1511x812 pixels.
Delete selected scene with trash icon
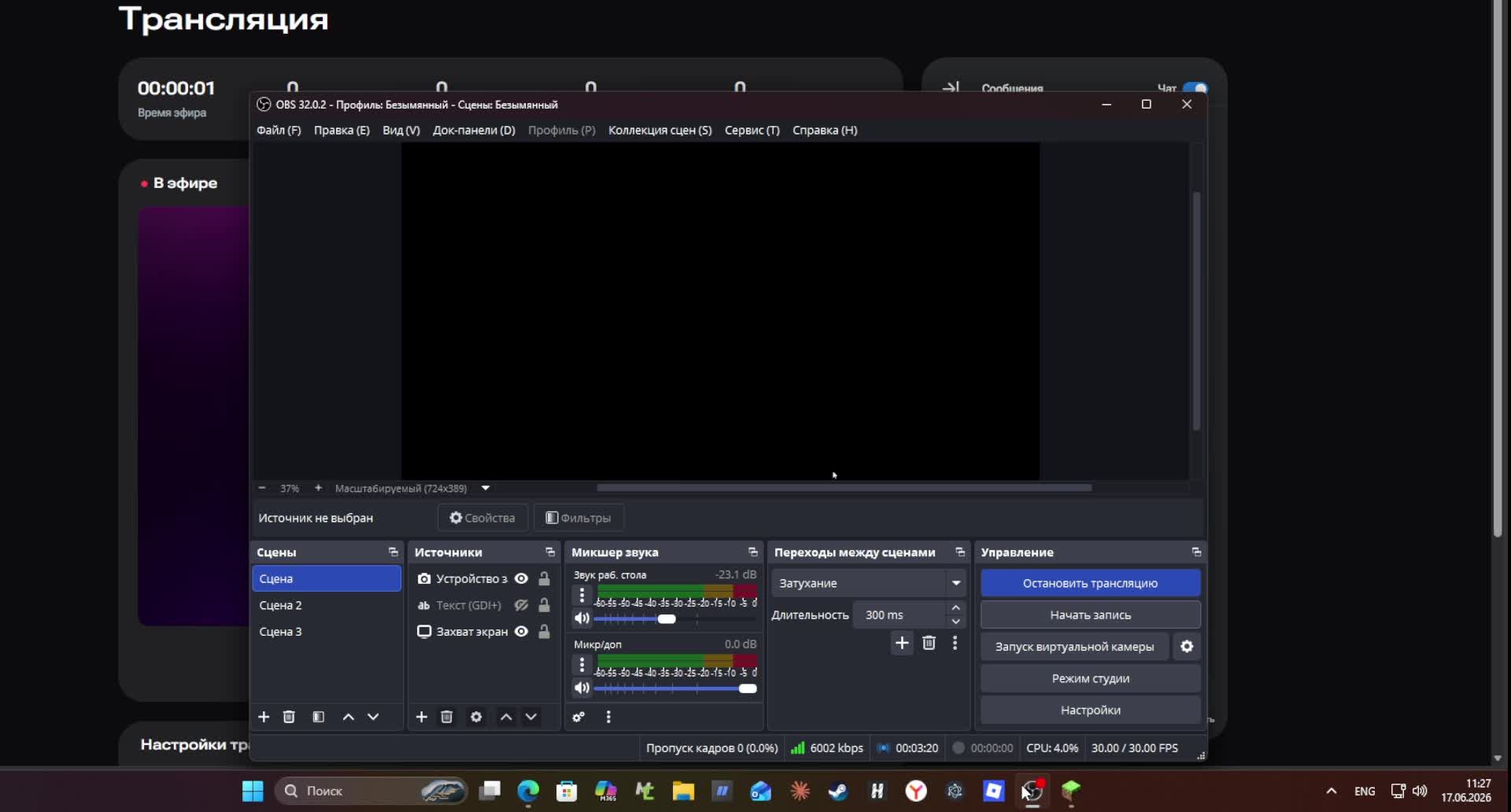click(289, 717)
